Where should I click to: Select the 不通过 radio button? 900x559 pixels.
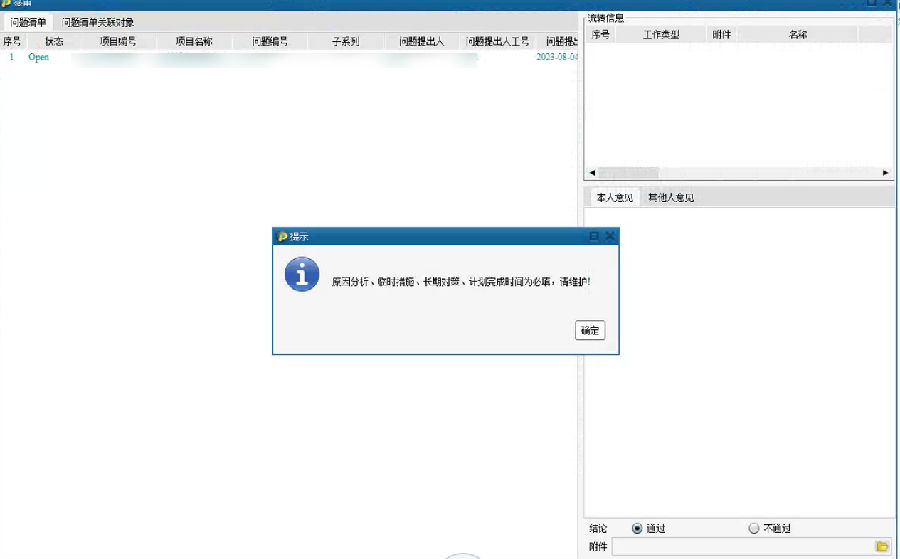pyautogui.click(x=754, y=529)
